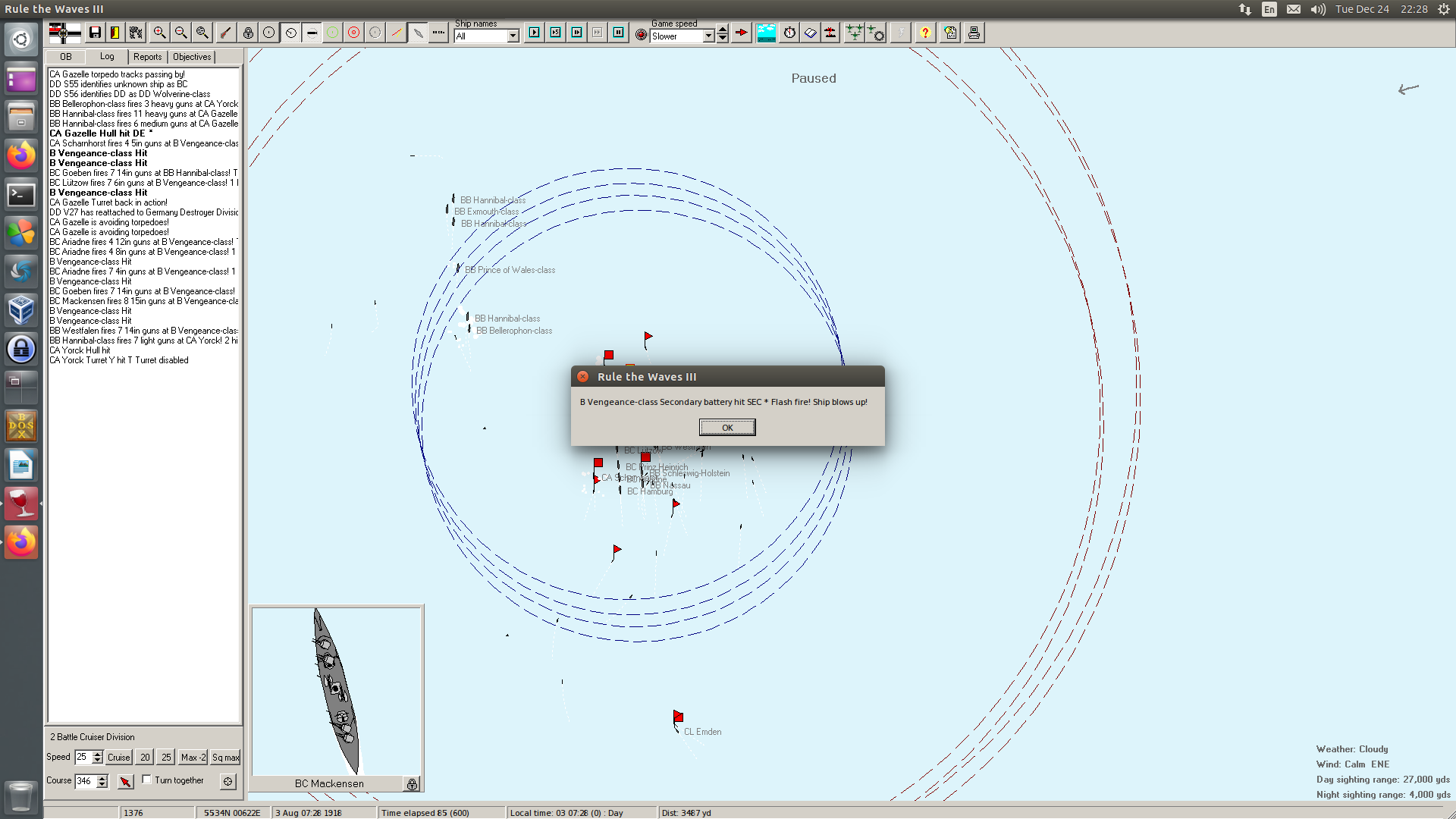Open the Objectives tab
1456x819 pixels.
click(x=192, y=57)
